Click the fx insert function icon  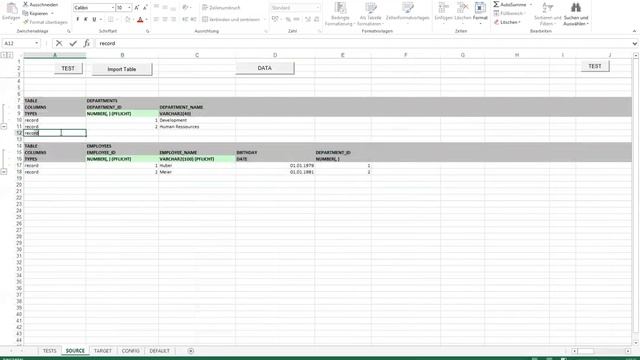click(87, 43)
